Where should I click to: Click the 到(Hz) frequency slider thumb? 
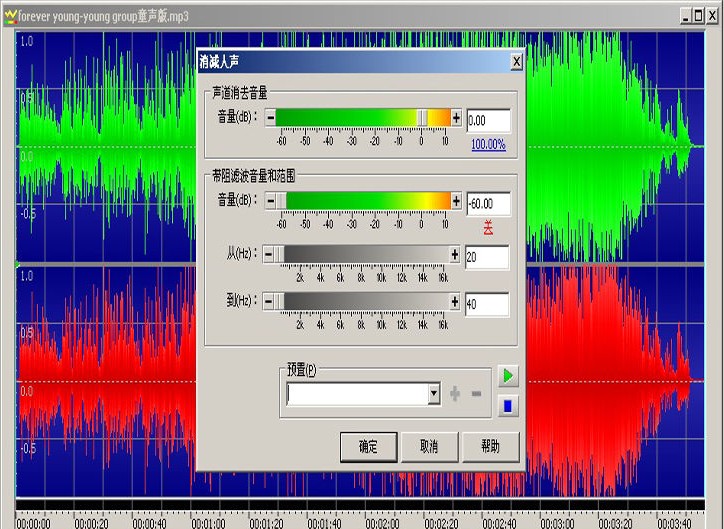coord(279,302)
